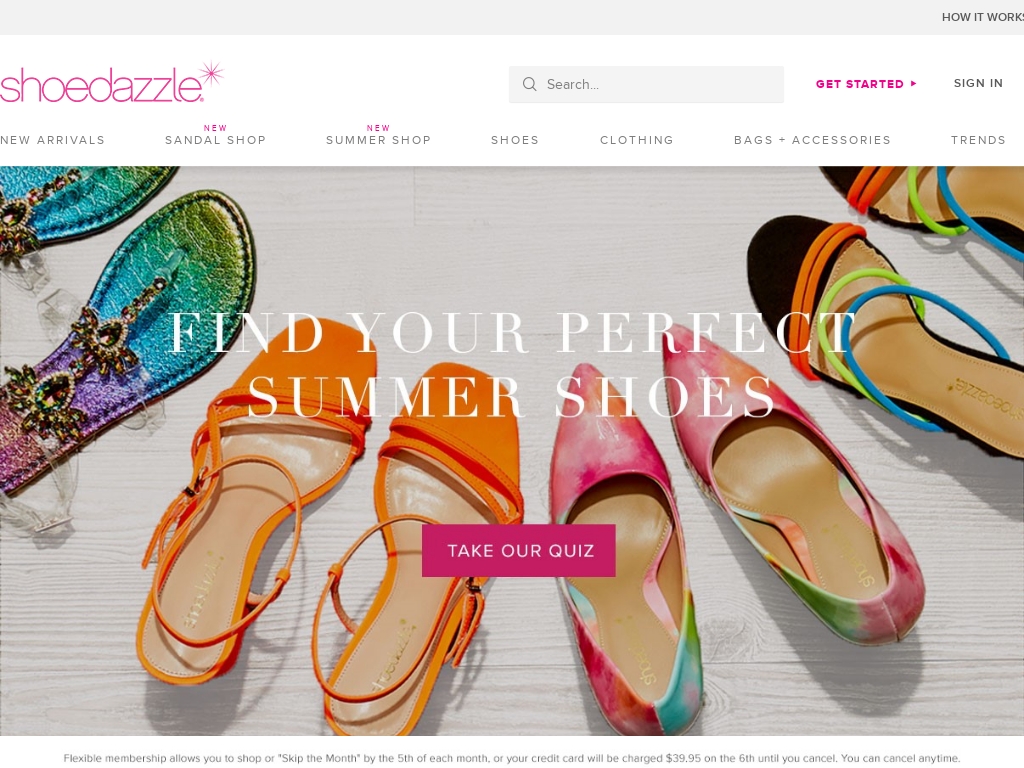Expand the Clothing navigation menu
1024x768 pixels.
pyautogui.click(x=637, y=140)
